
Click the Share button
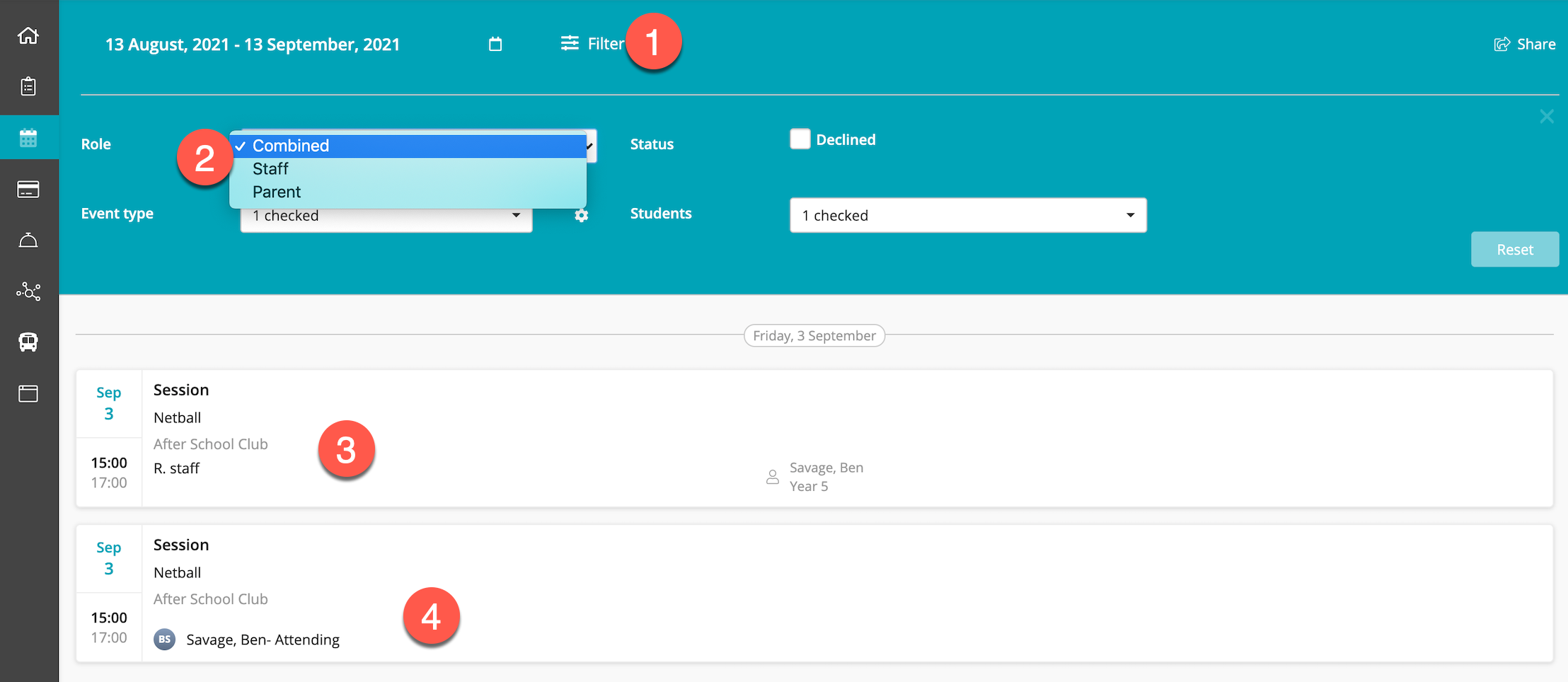(1525, 44)
